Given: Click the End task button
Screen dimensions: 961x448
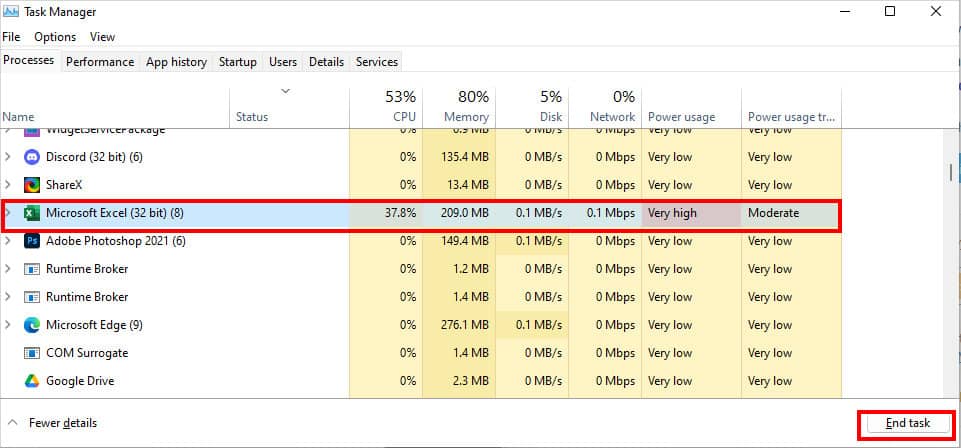Looking at the screenshot, I should pyautogui.click(x=908, y=423).
